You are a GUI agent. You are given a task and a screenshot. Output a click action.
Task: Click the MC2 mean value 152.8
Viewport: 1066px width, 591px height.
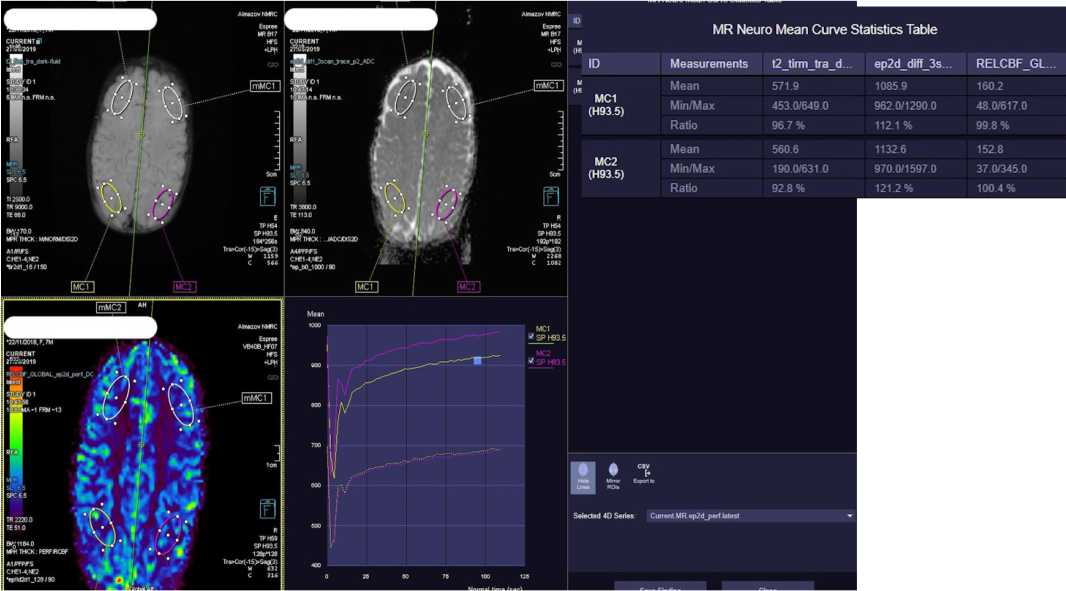pos(989,150)
